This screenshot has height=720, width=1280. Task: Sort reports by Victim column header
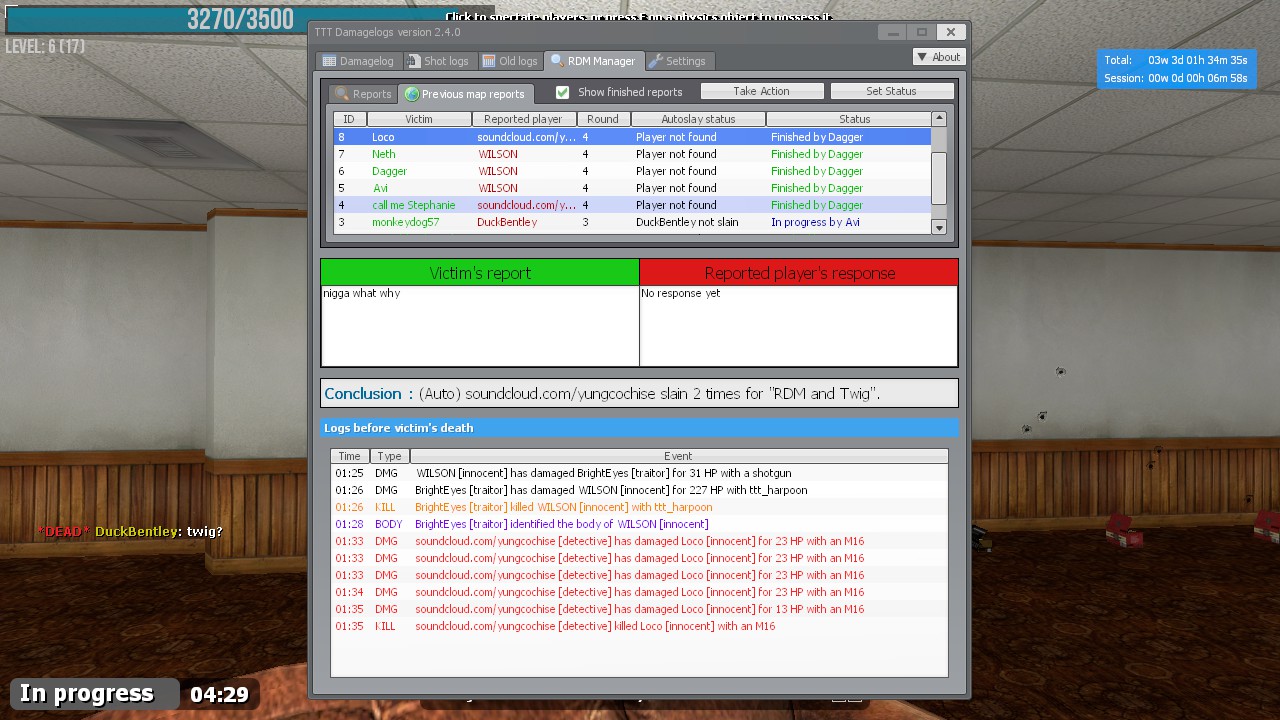[419, 119]
